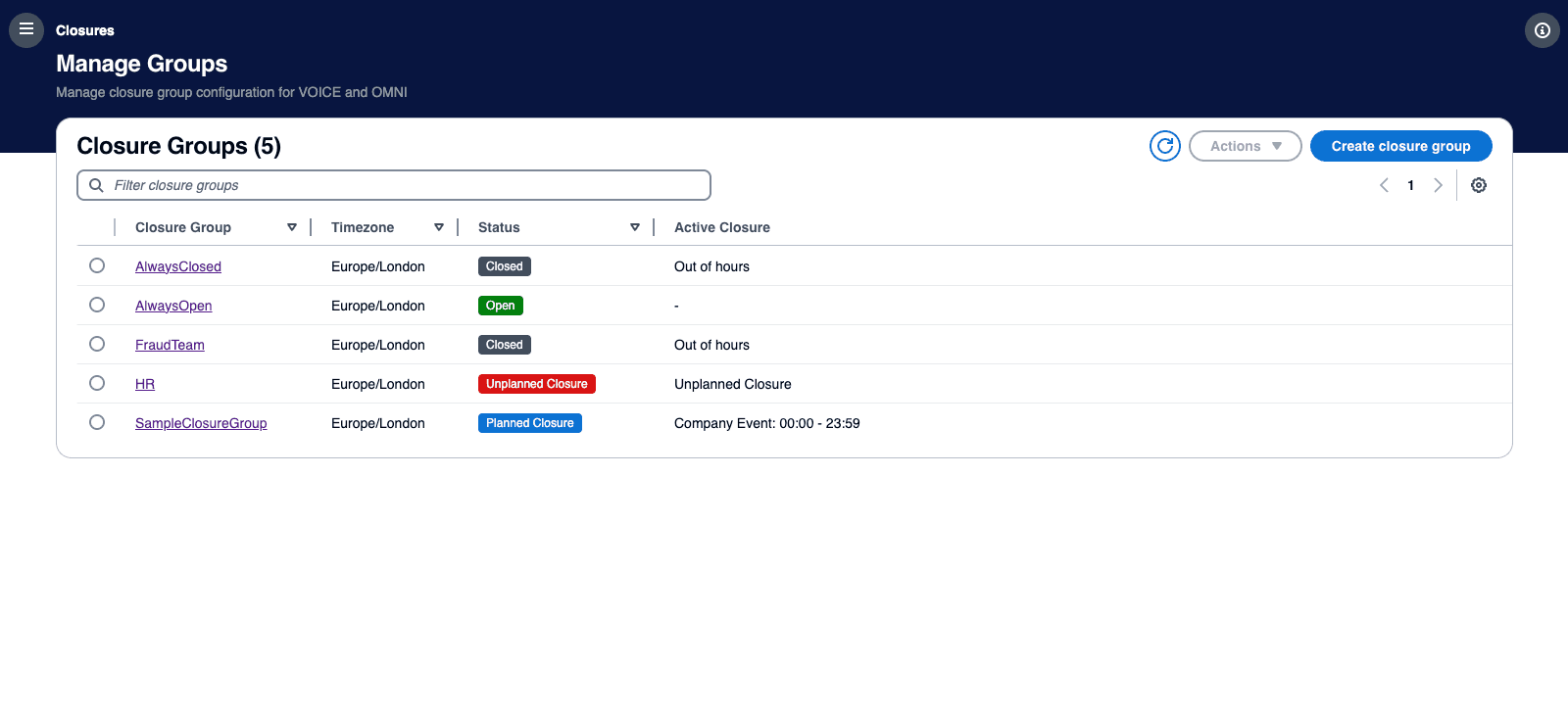Go to previous page of results
The width and height of the screenshot is (1568, 714).
tap(1384, 185)
